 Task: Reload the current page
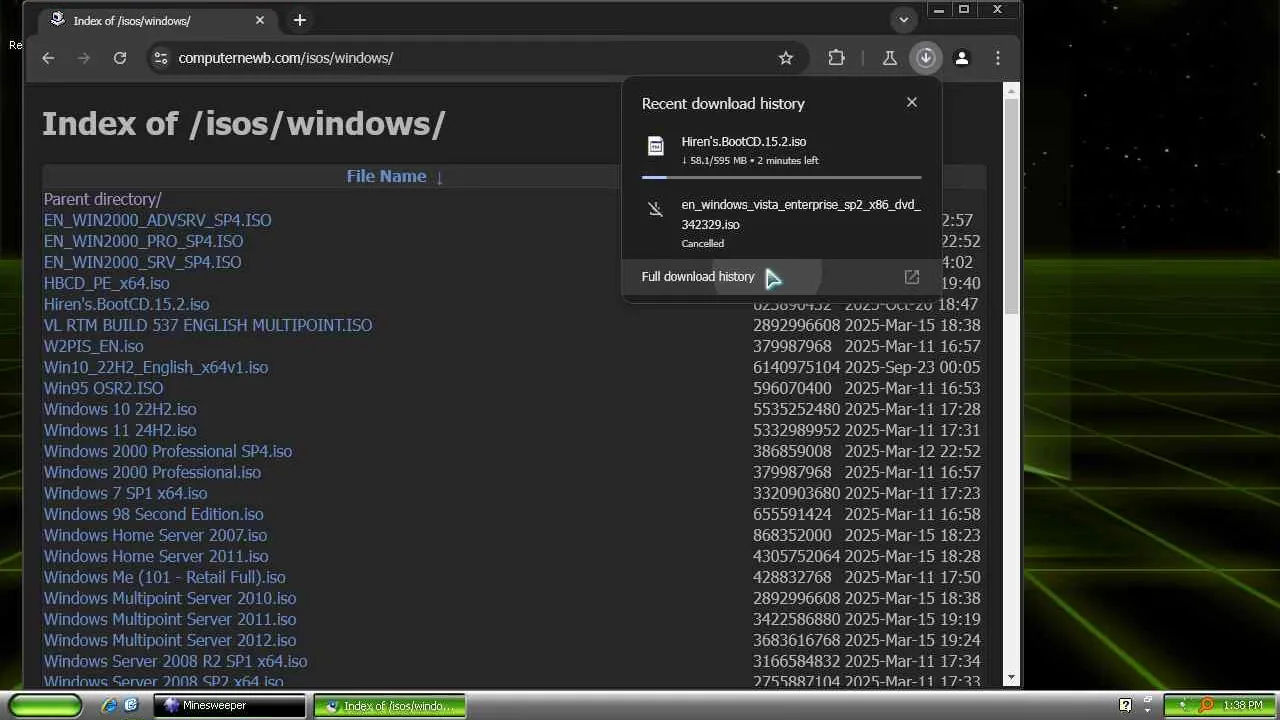120,58
